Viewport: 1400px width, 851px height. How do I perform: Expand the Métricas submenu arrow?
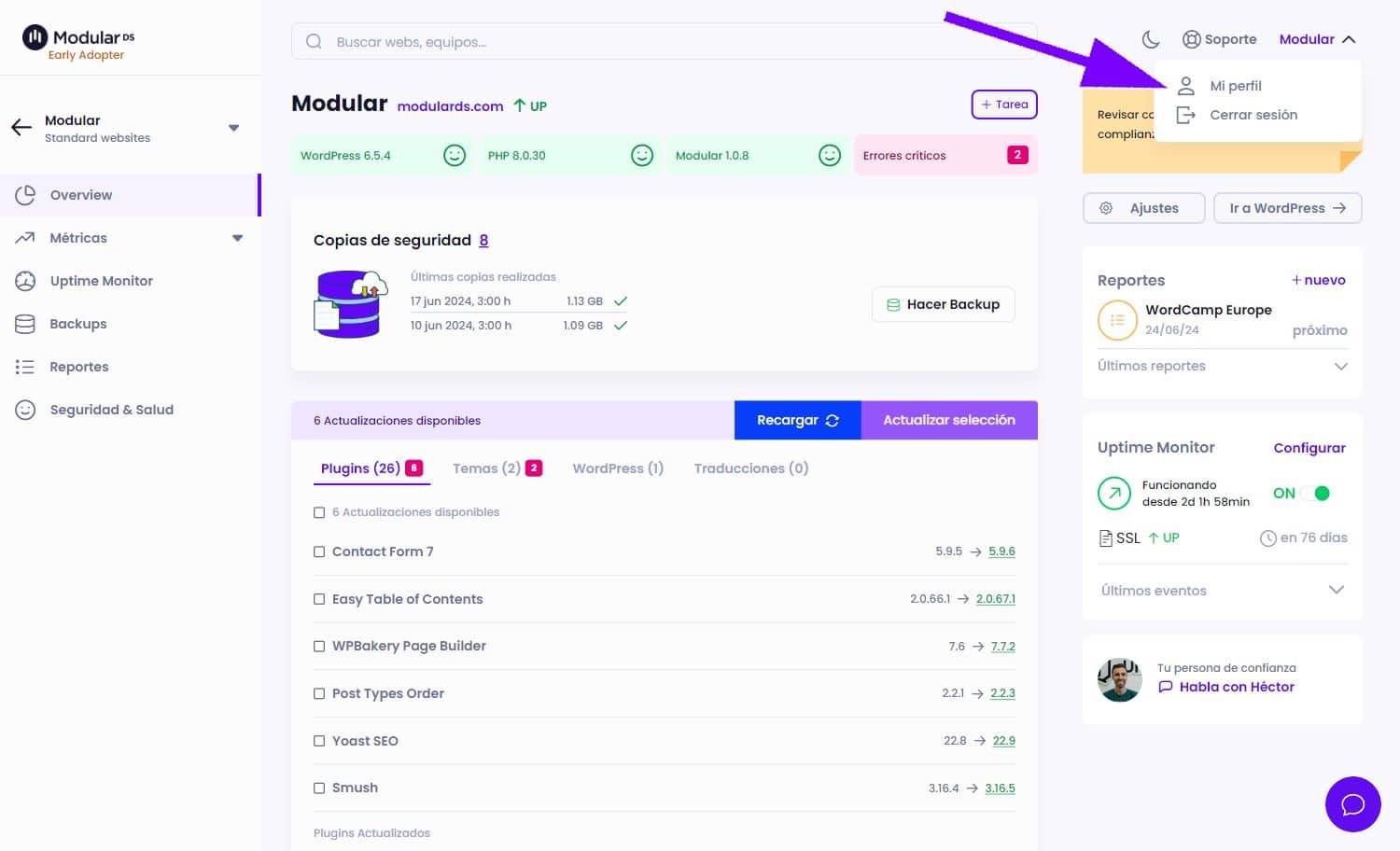238,238
